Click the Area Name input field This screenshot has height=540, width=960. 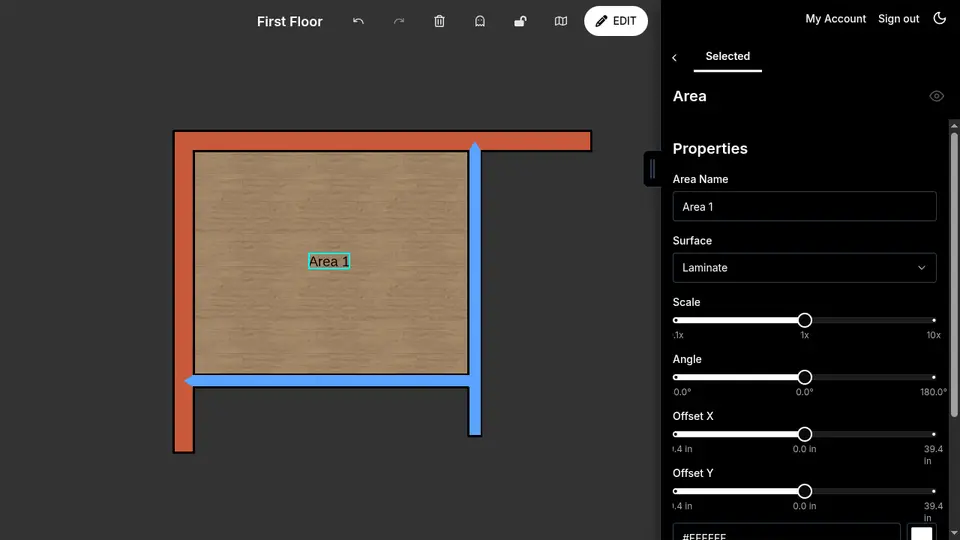point(804,206)
